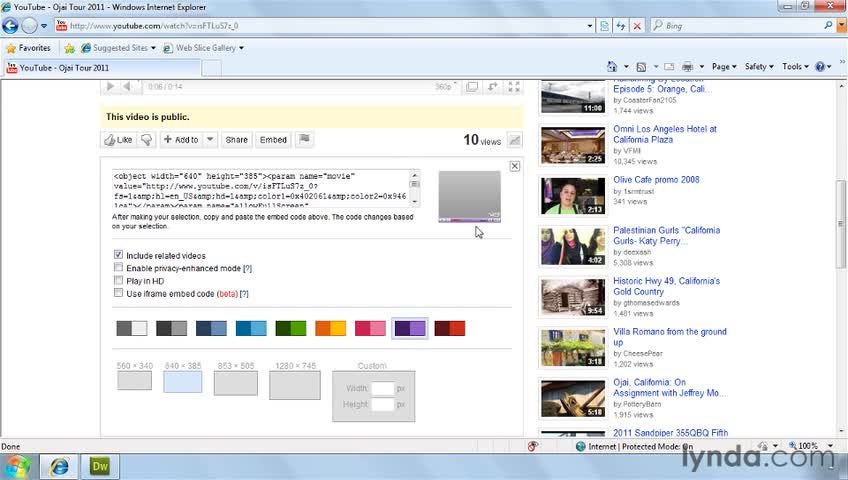
Task: Uncheck Include related videos
Action: click(119, 256)
